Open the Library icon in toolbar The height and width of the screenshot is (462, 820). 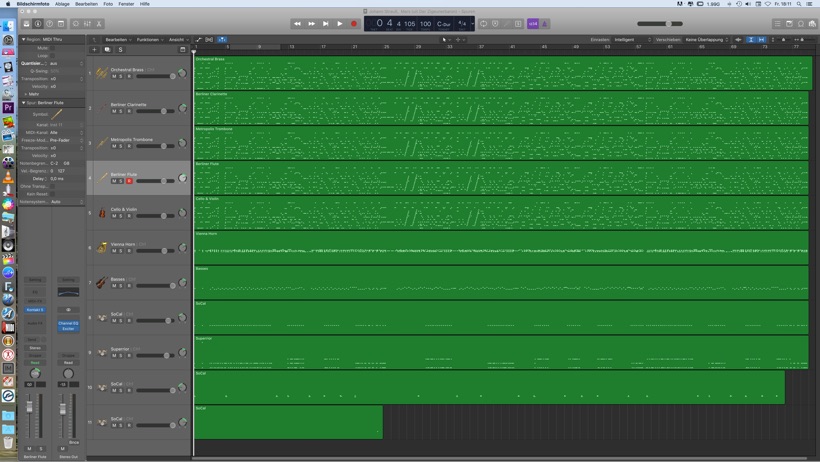pos(26,23)
